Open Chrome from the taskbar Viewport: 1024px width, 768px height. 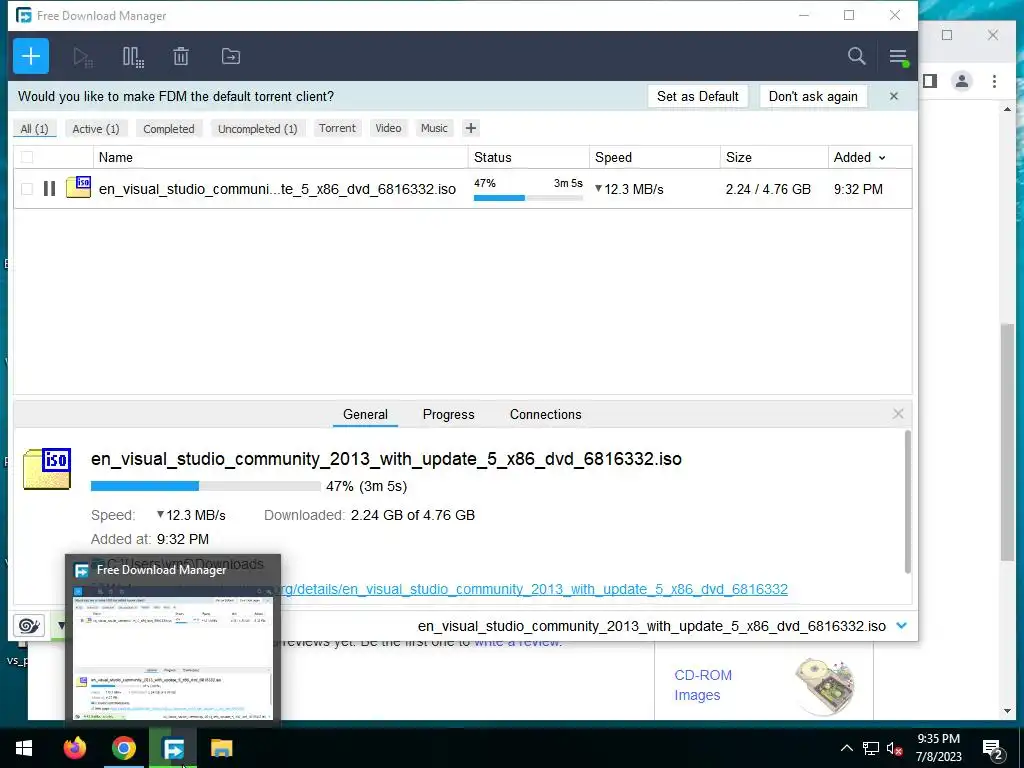pos(123,748)
